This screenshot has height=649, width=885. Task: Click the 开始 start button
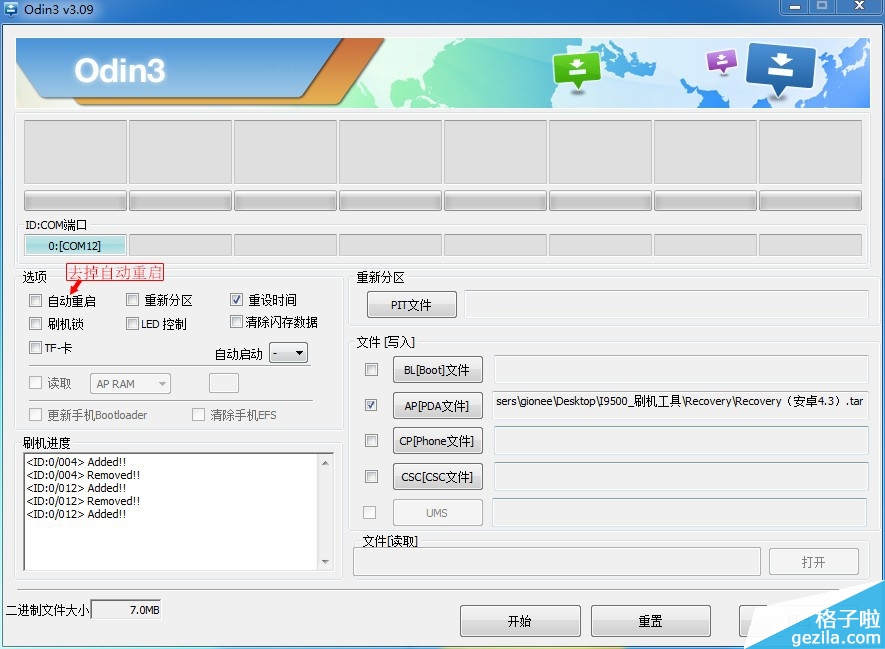pyautogui.click(x=520, y=621)
